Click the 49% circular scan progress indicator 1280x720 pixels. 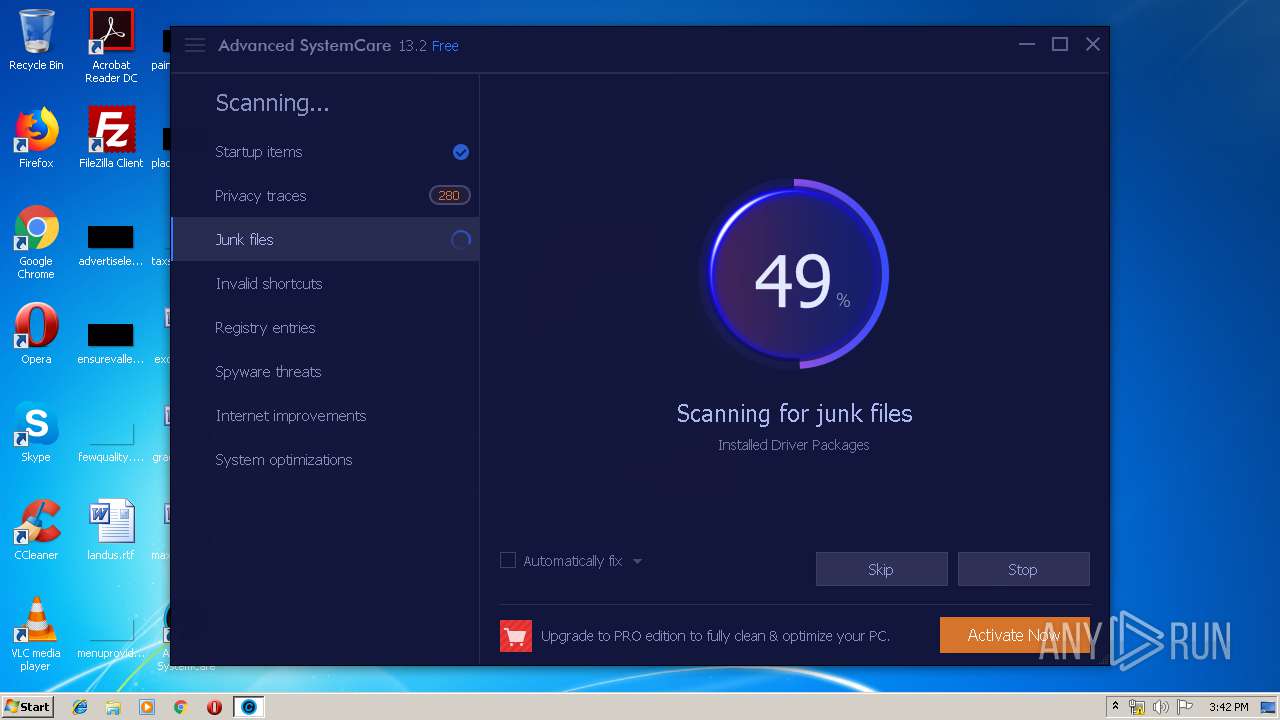(794, 274)
